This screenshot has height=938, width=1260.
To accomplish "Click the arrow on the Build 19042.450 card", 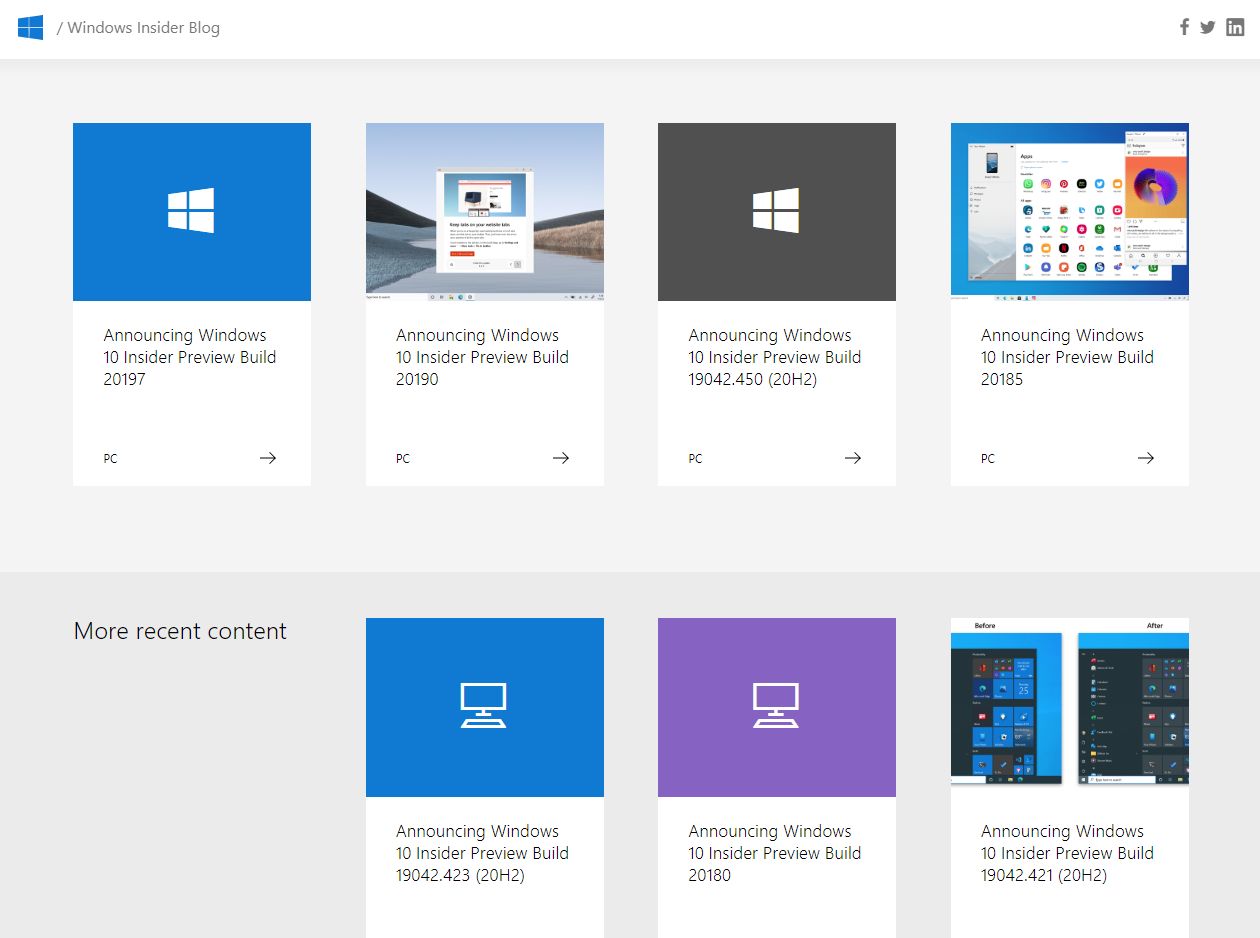I will [853, 458].
